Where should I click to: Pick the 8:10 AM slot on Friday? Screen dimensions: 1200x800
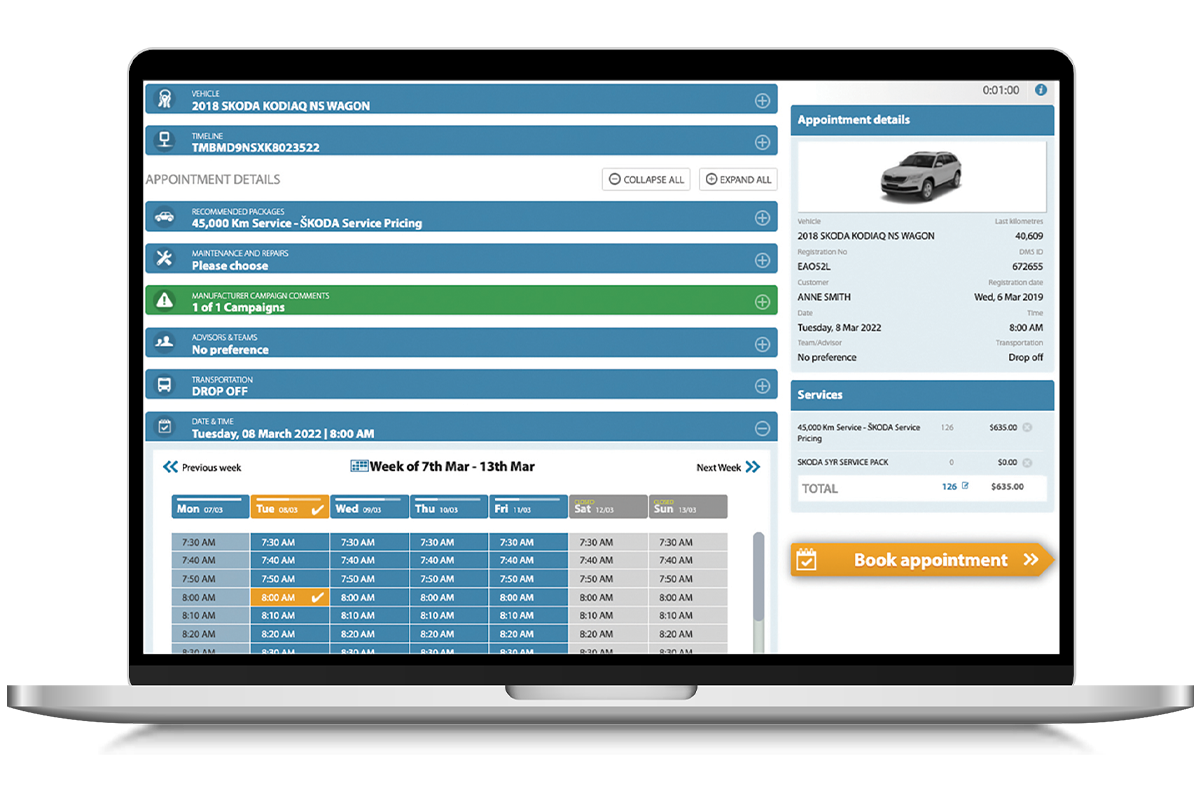[529, 615]
